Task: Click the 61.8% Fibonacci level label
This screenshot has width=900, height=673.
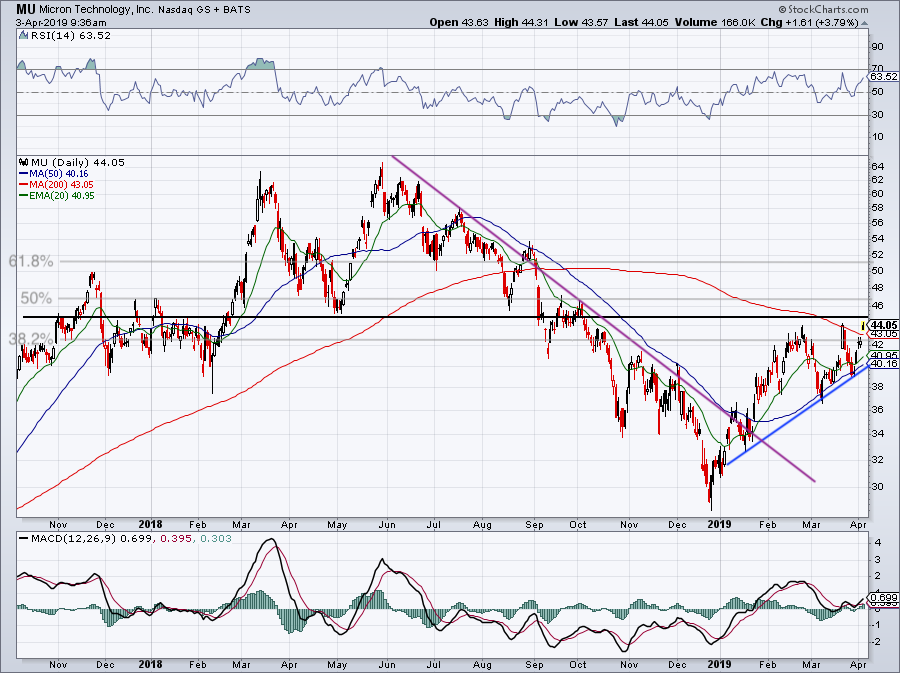Action: pyautogui.click(x=30, y=262)
